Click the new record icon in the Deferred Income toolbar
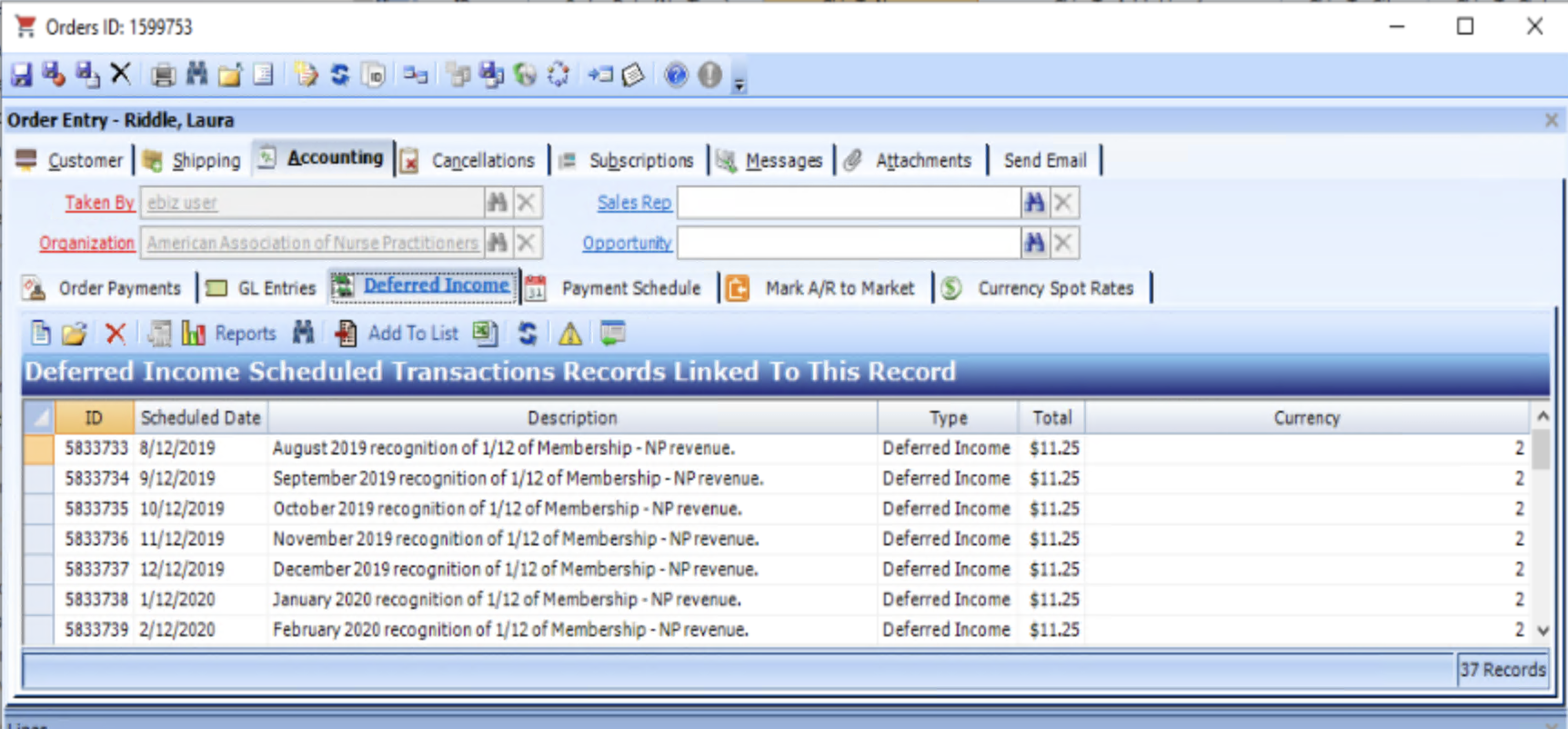This screenshot has width=1568, height=729. (41, 334)
